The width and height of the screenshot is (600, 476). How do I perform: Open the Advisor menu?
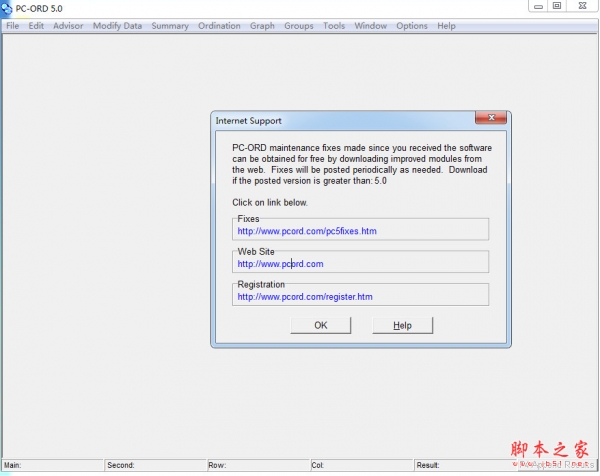[x=68, y=26]
